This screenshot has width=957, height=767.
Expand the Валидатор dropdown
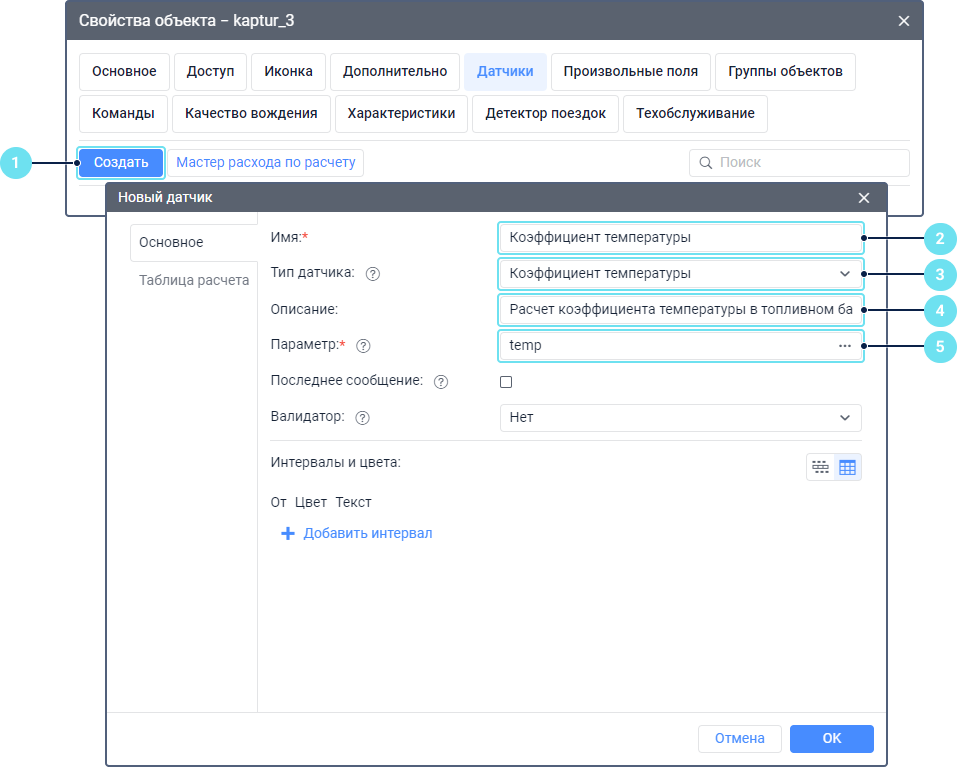click(x=680, y=418)
